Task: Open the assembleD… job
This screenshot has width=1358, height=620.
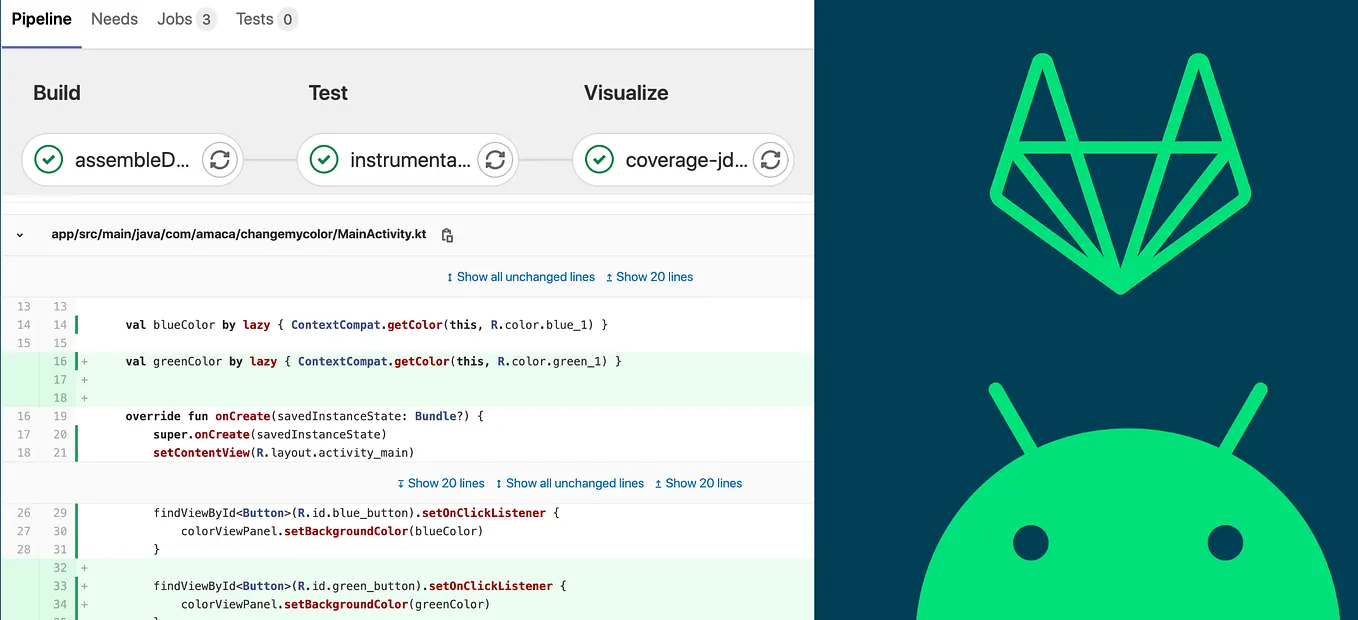Action: pyautogui.click(x=132, y=160)
